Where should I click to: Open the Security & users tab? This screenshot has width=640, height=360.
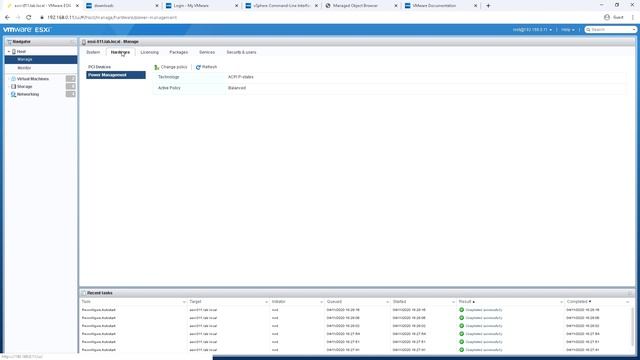241,52
